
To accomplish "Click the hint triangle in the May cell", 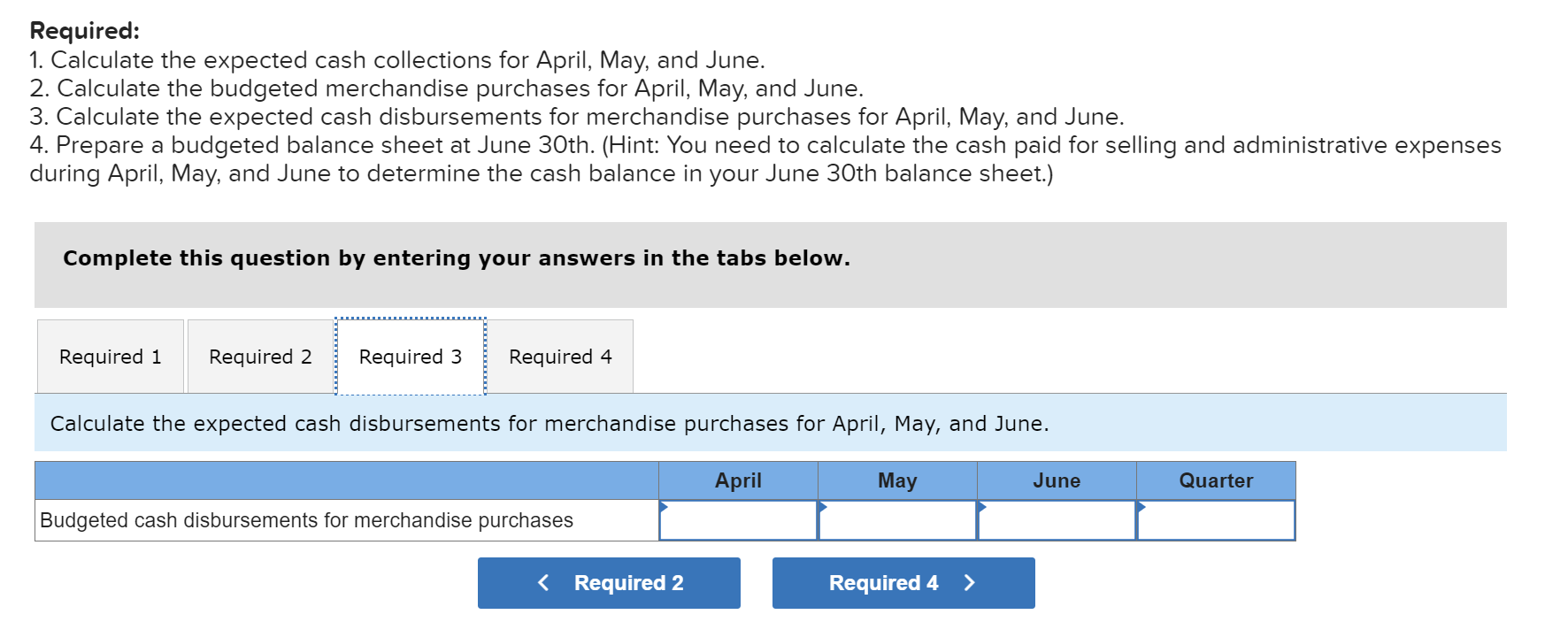I will [822, 507].
